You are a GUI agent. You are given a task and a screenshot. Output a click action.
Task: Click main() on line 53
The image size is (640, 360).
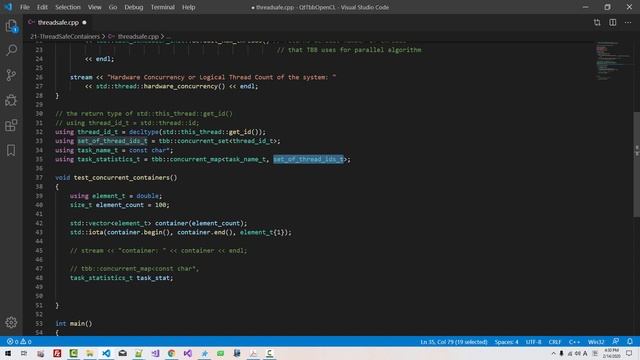click(81, 323)
